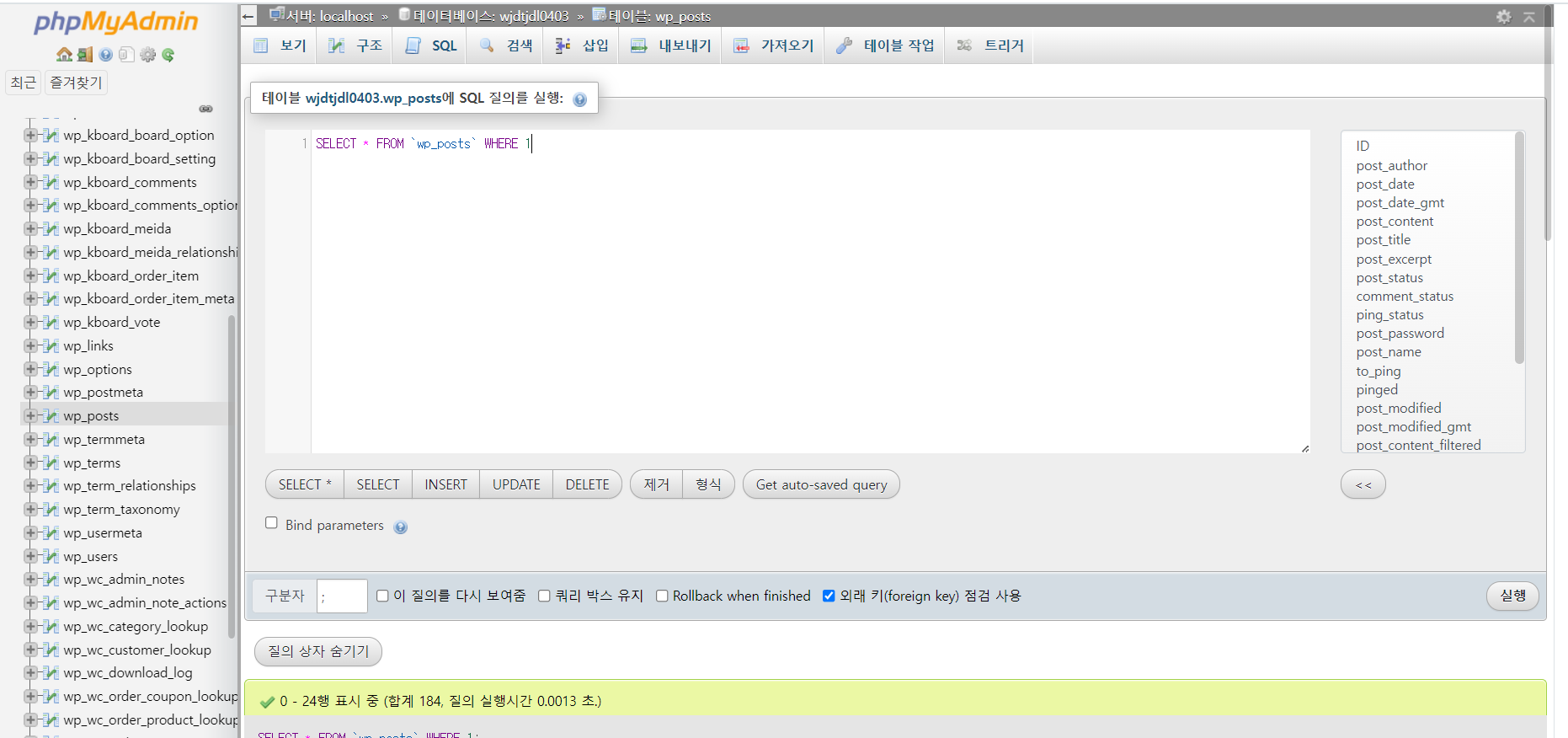Viewport: 1568px width, 738px height.
Task: Collapse top menu with double-arrow icon
Action: [1529, 16]
